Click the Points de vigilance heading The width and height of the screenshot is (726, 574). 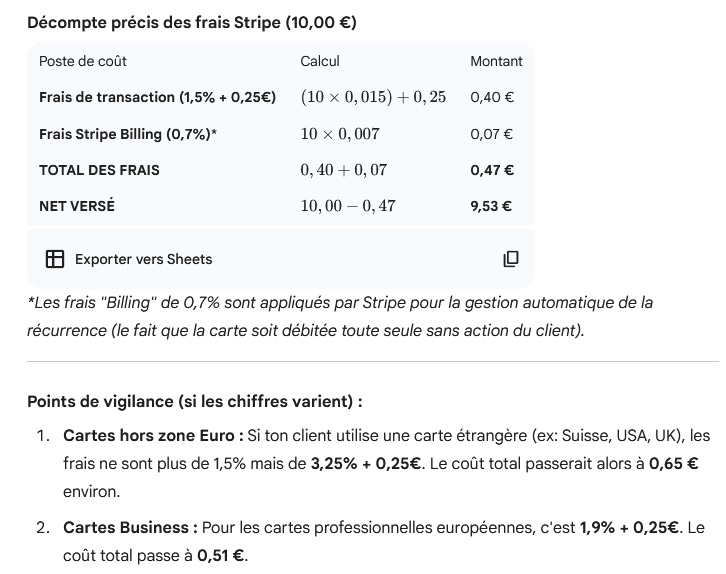pos(194,401)
